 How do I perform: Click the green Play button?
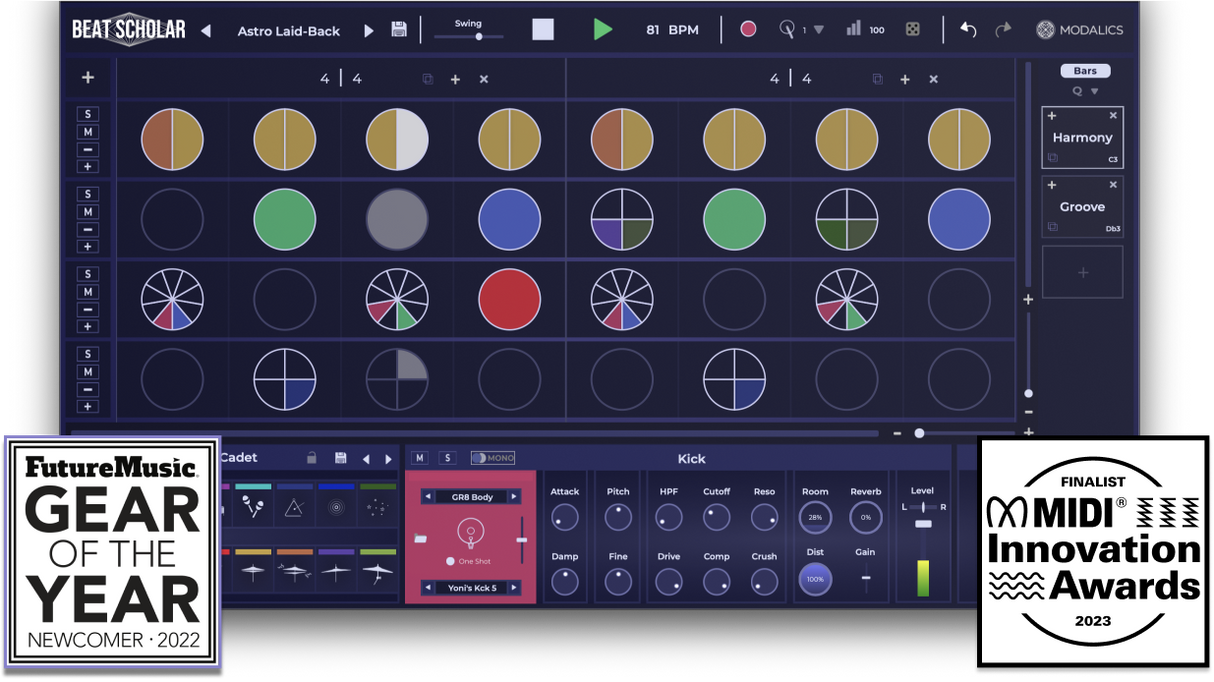602,30
